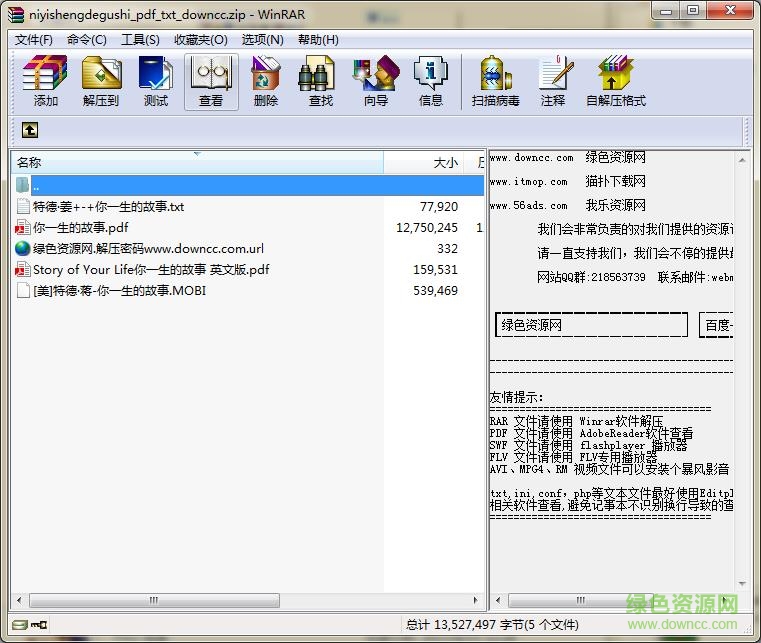Launch the 向导 (Wizard) icon
Screen dimensions: 761x643
coord(376,81)
